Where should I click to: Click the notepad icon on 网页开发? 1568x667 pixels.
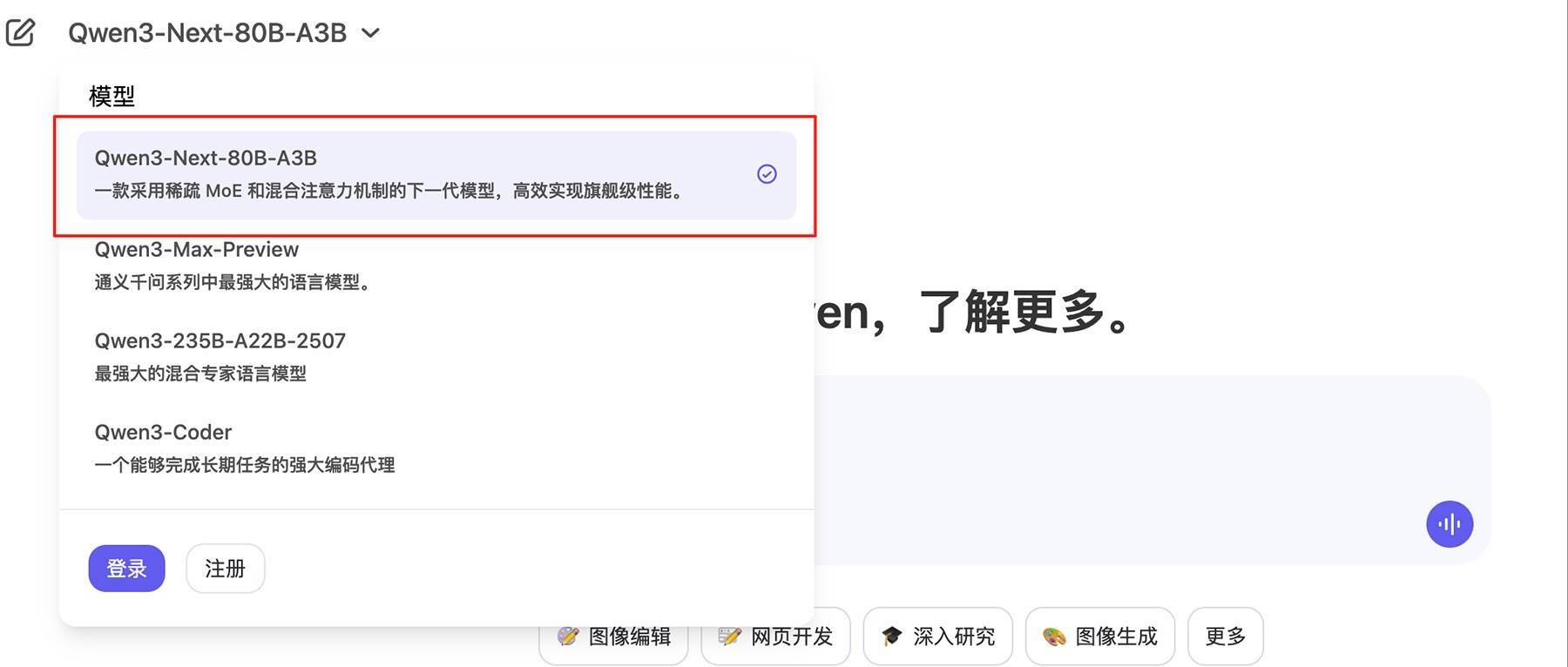point(730,637)
